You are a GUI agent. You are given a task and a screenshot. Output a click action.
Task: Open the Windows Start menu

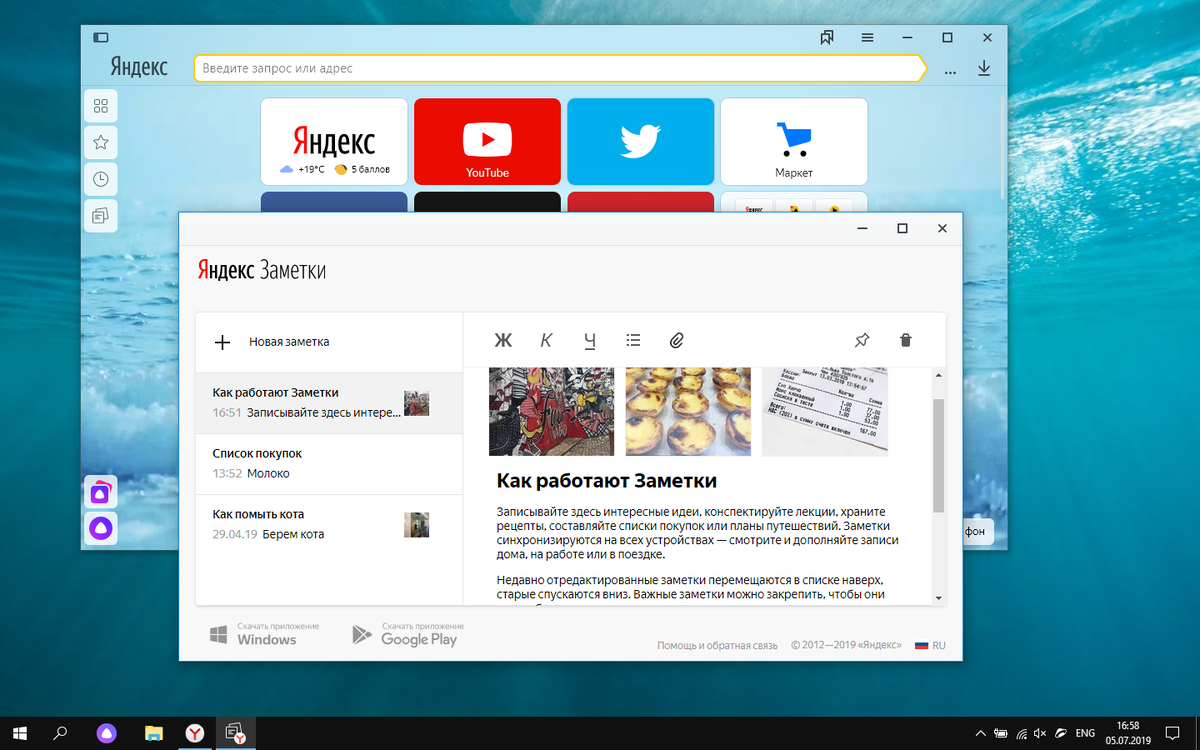tap(19, 733)
